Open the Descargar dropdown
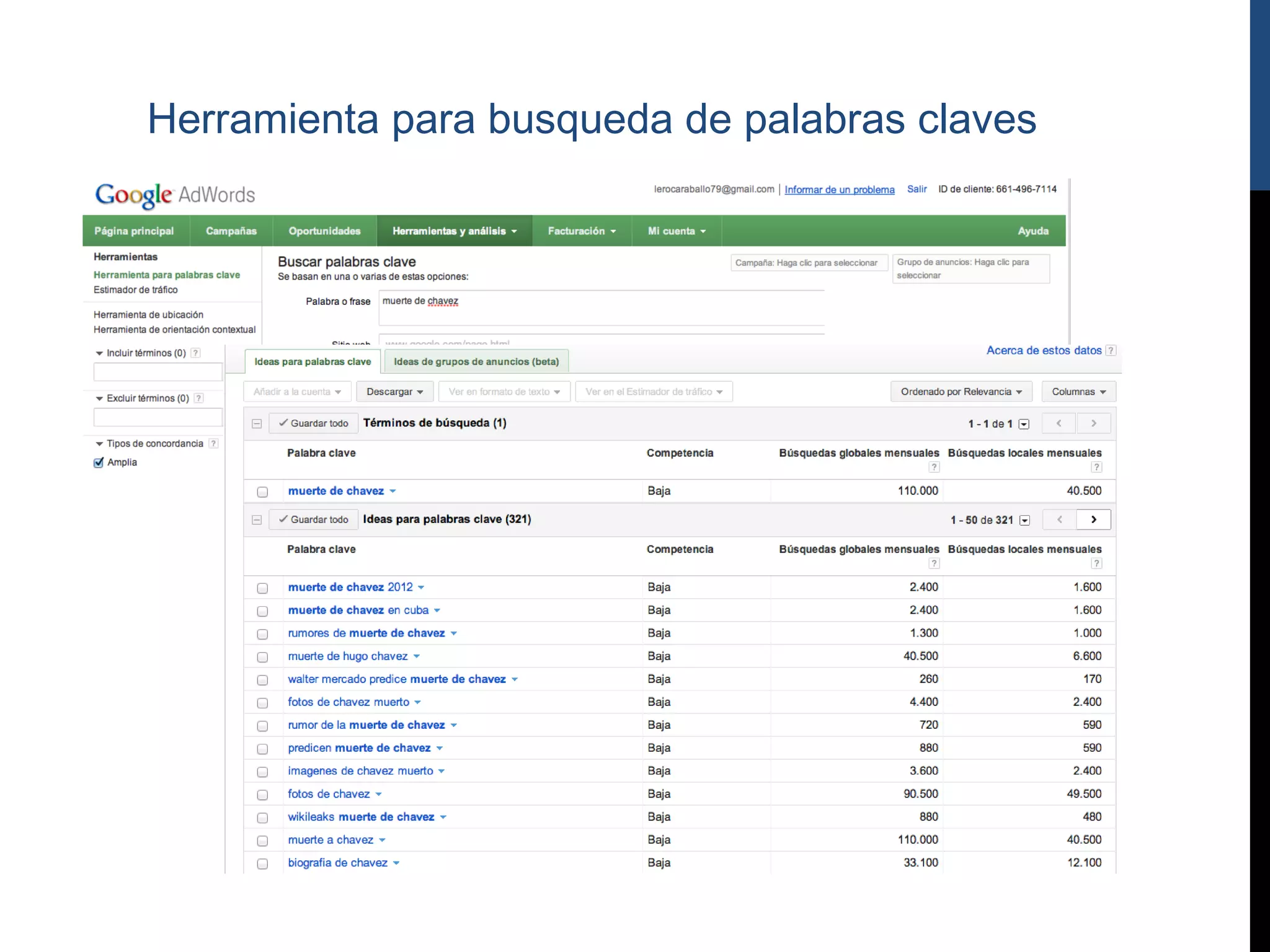The width and height of the screenshot is (1270, 952). 394,392
